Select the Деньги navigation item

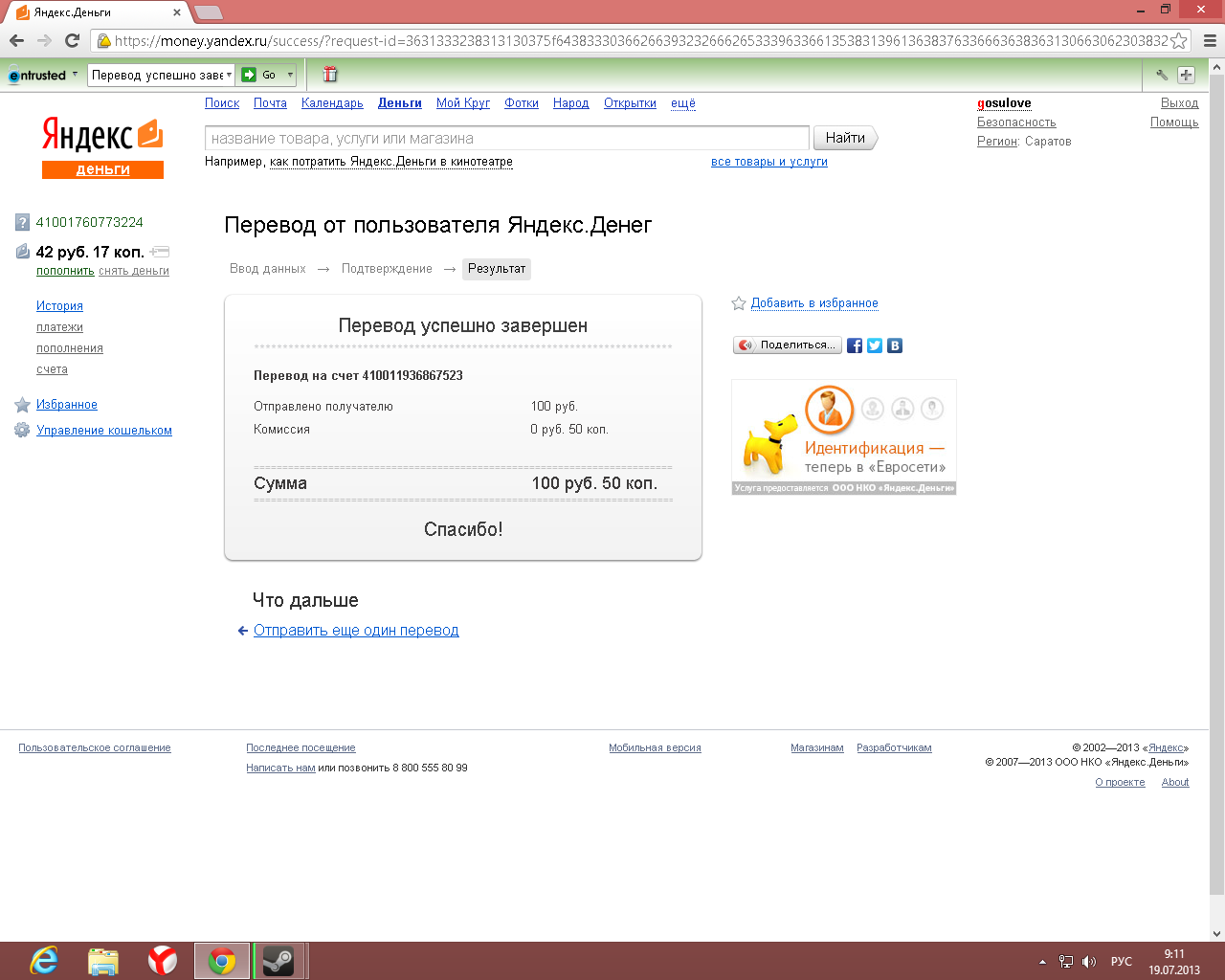pos(400,103)
